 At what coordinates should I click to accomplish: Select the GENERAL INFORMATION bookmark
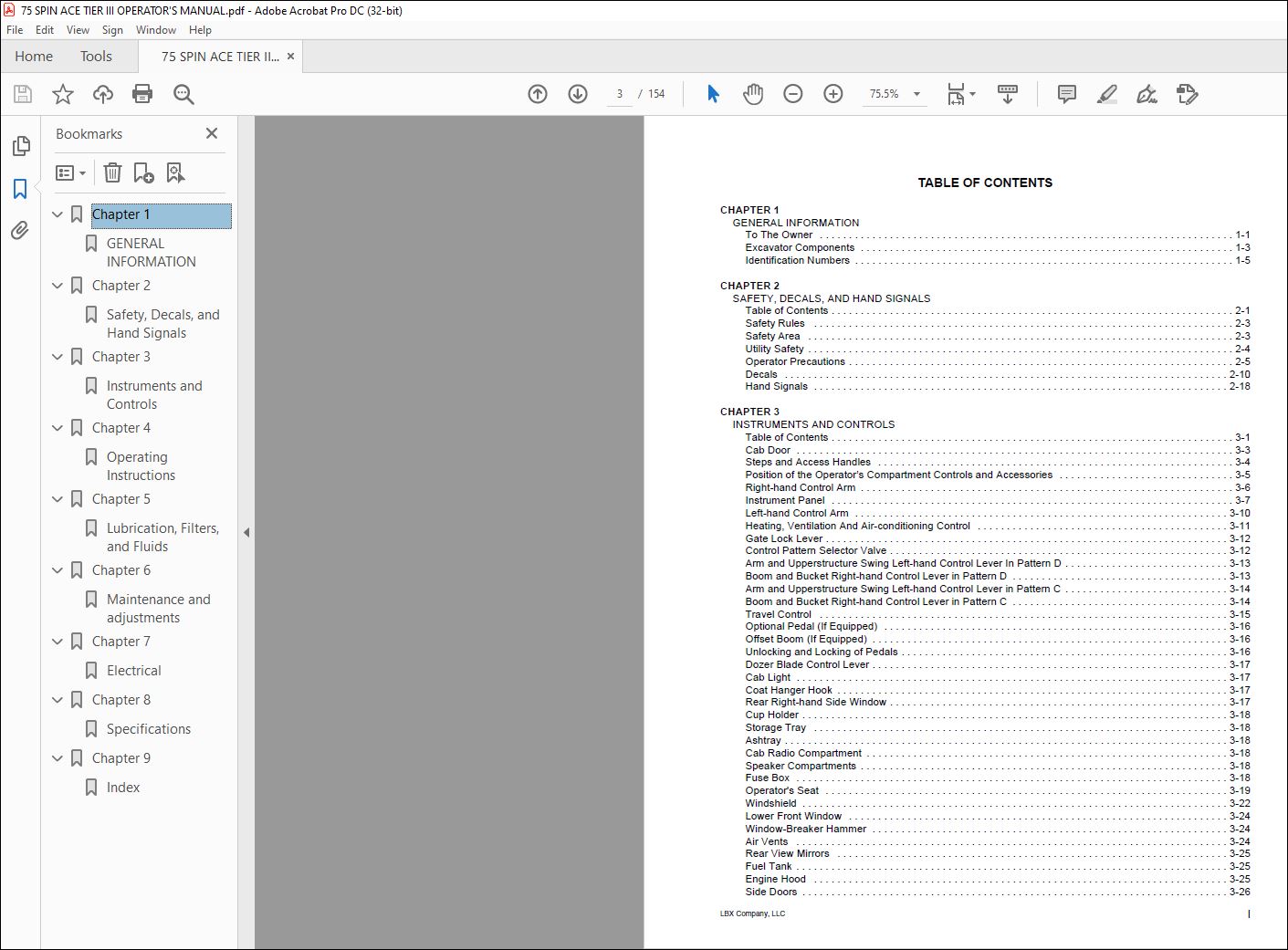tap(152, 253)
